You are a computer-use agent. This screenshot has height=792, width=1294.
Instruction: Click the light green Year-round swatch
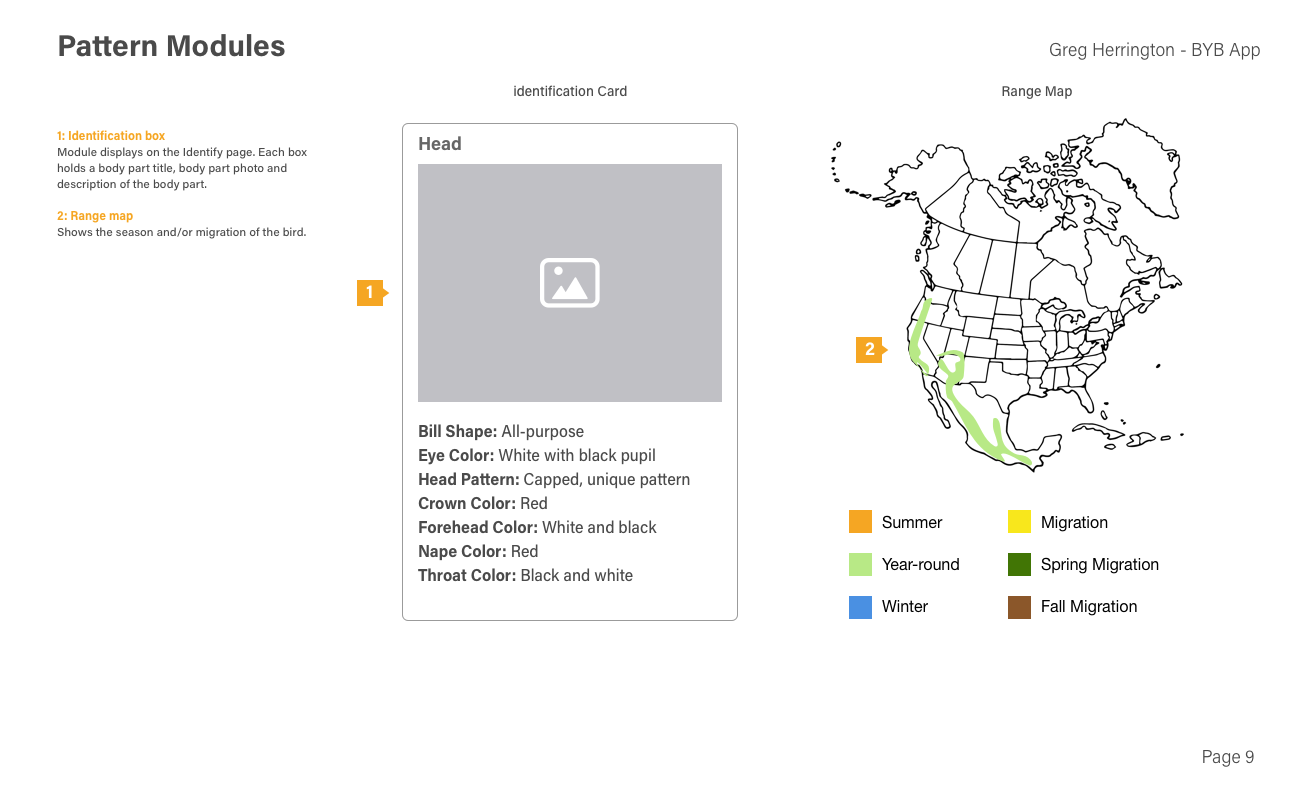click(x=860, y=564)
